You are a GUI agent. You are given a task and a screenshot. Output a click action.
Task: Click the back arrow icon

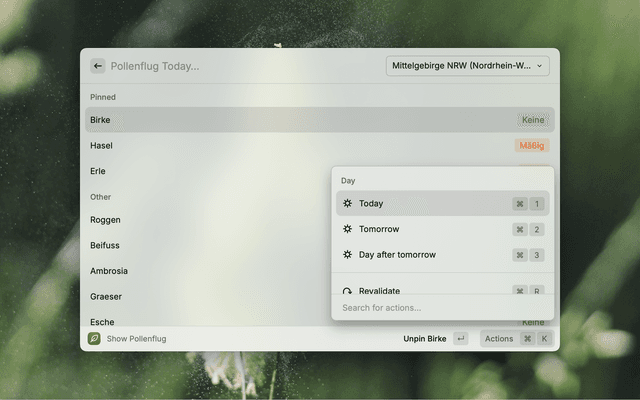[x=98, y=66]
